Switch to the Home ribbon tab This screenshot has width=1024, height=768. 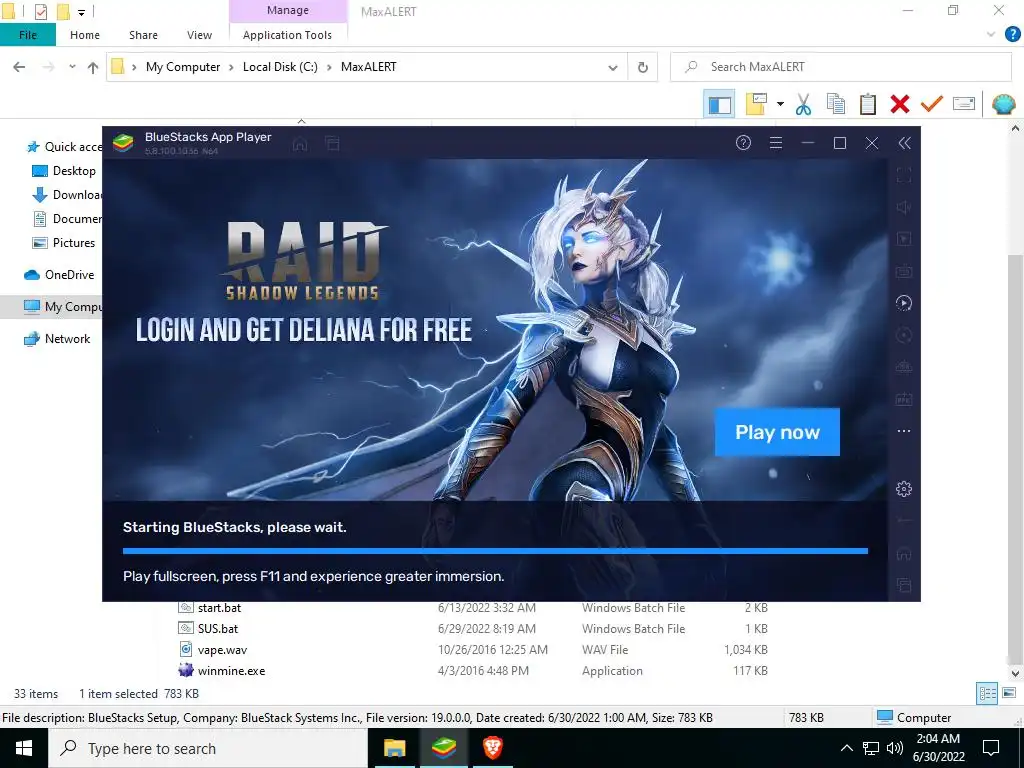tap(85, 35)
